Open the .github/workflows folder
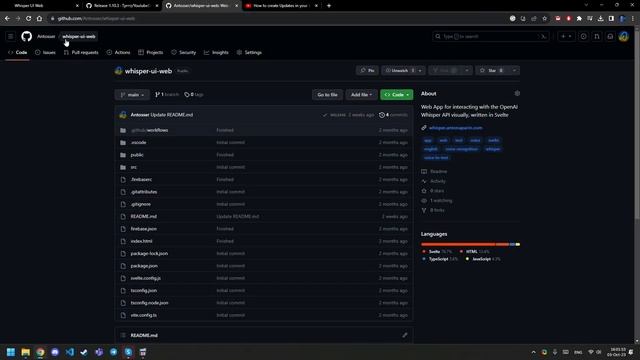The width and height of the screenshot is (640, 360). click(x=149, y=130)
